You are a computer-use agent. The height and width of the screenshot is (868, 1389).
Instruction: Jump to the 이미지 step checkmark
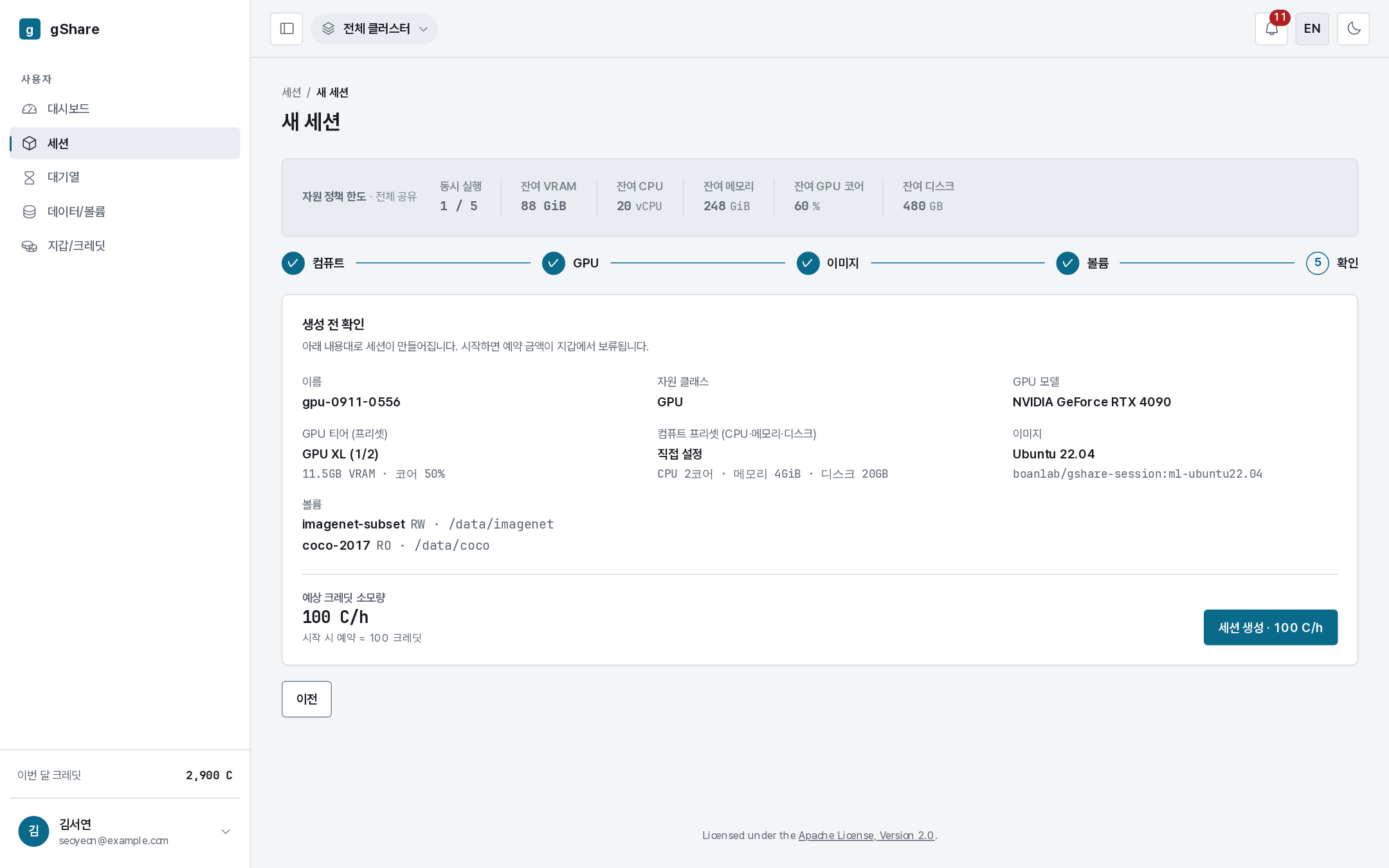[808, 263]
